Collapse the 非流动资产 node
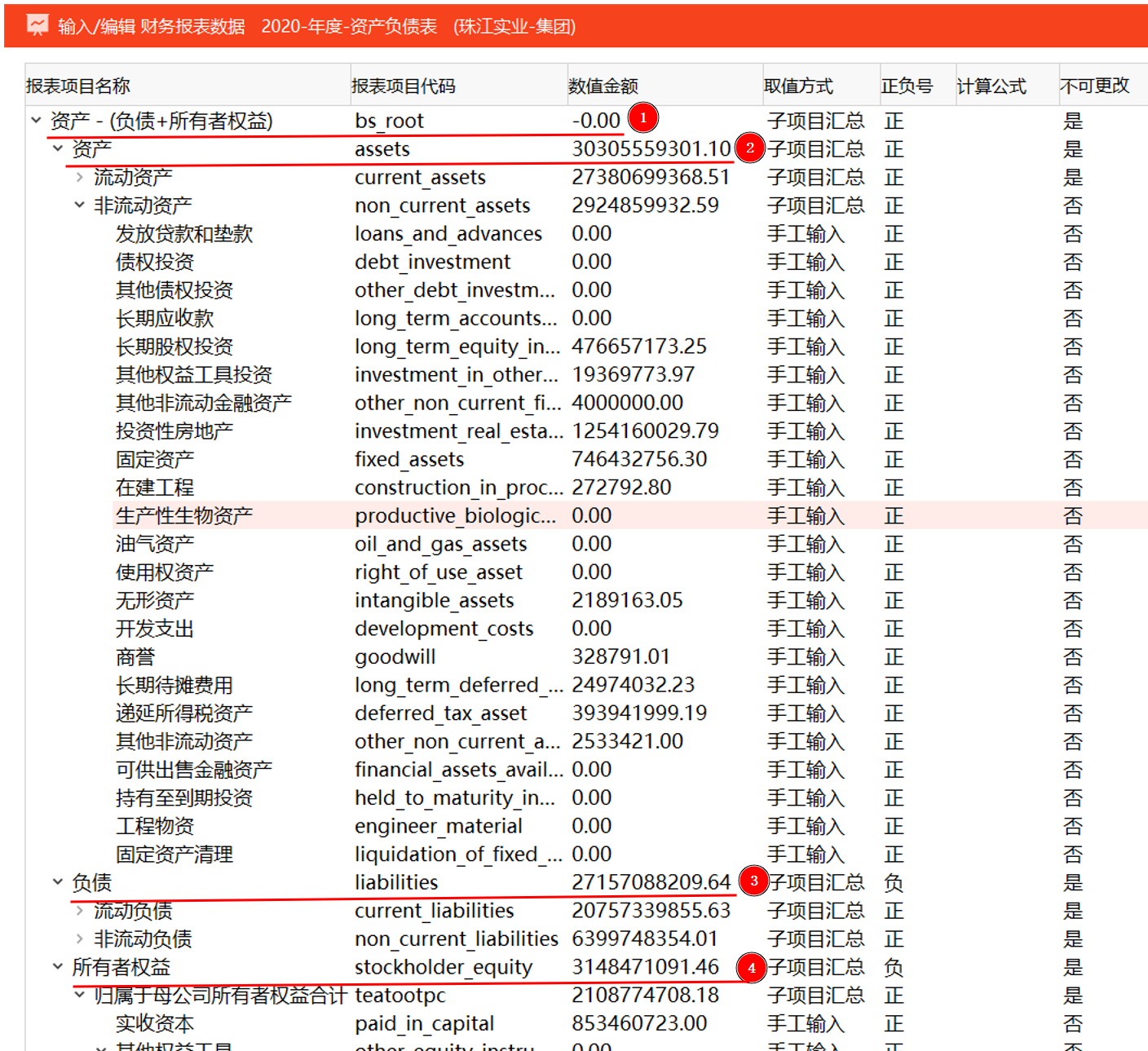Viewport: 1148px width, 1051px height. pyautogui.click(x=79, y=205)
